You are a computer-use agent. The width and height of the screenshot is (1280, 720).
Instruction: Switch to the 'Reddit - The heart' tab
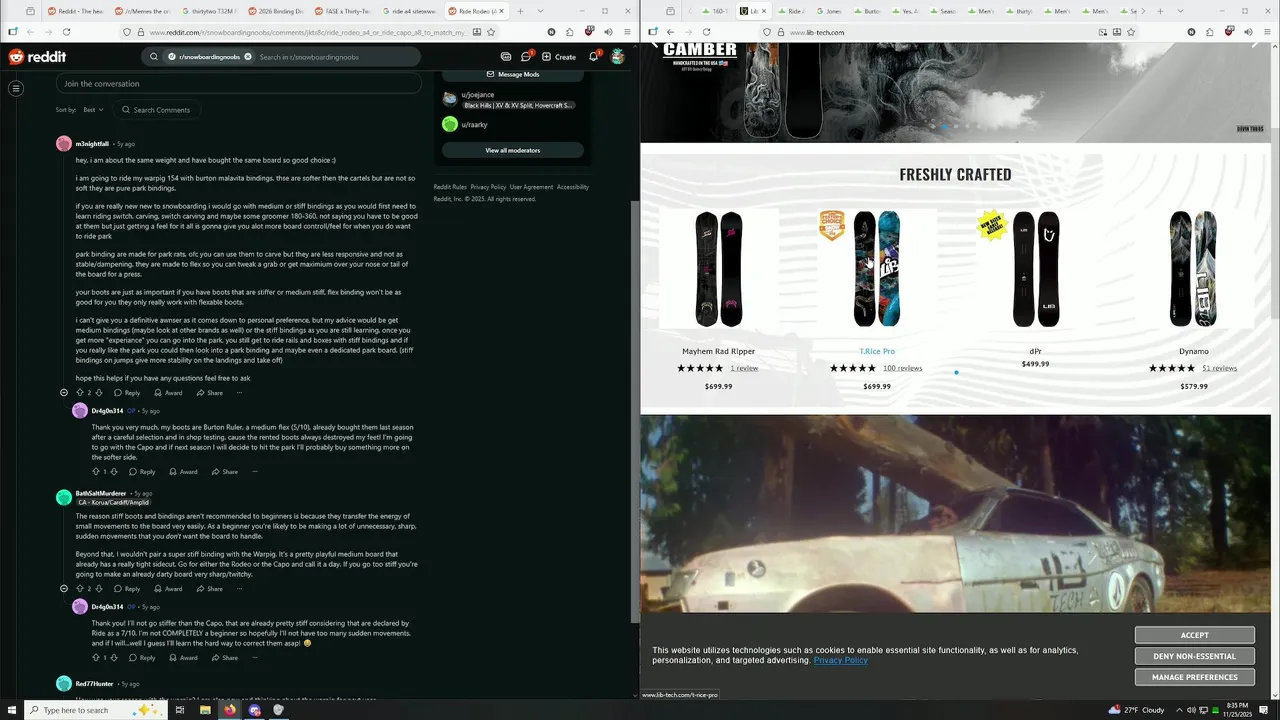[75, 11]
